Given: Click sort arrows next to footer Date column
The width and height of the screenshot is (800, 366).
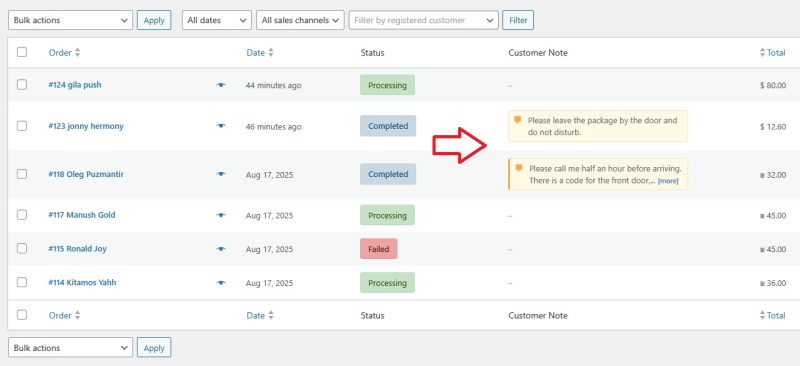Looking at the screenshot, I should pyautogui.click(x=271, y=315).
